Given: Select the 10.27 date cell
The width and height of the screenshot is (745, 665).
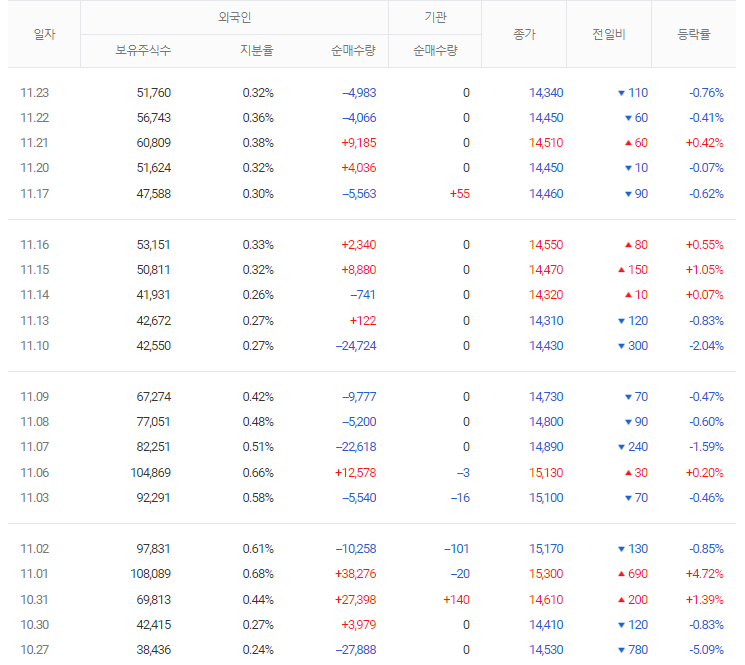Looking at the screenshot, I should 35,650.
